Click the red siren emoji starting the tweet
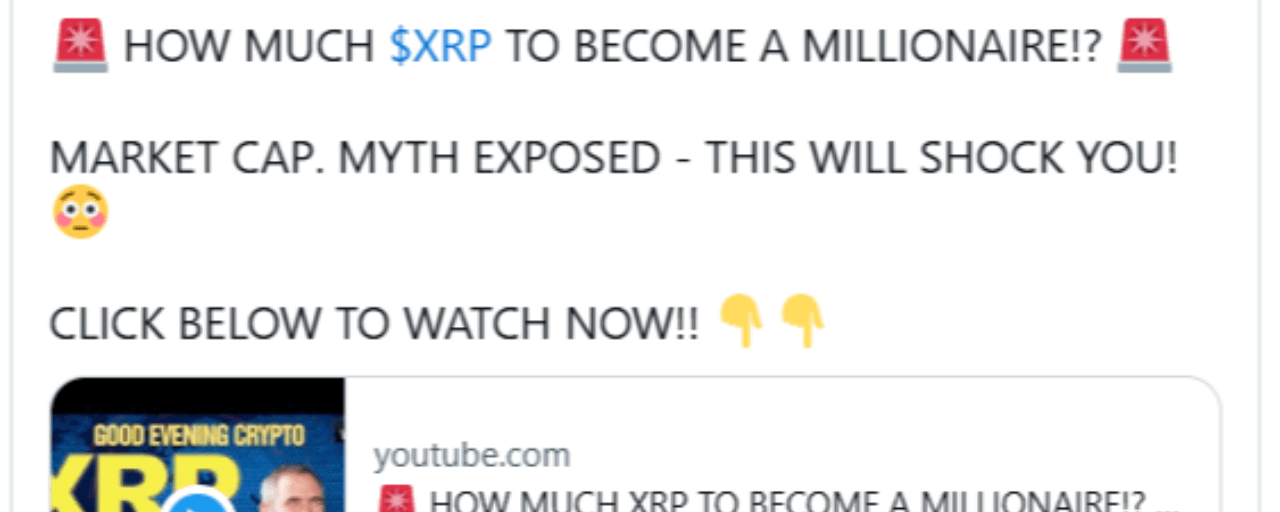The height and width of the screenshot is (512, 1280). click(80, 46)
